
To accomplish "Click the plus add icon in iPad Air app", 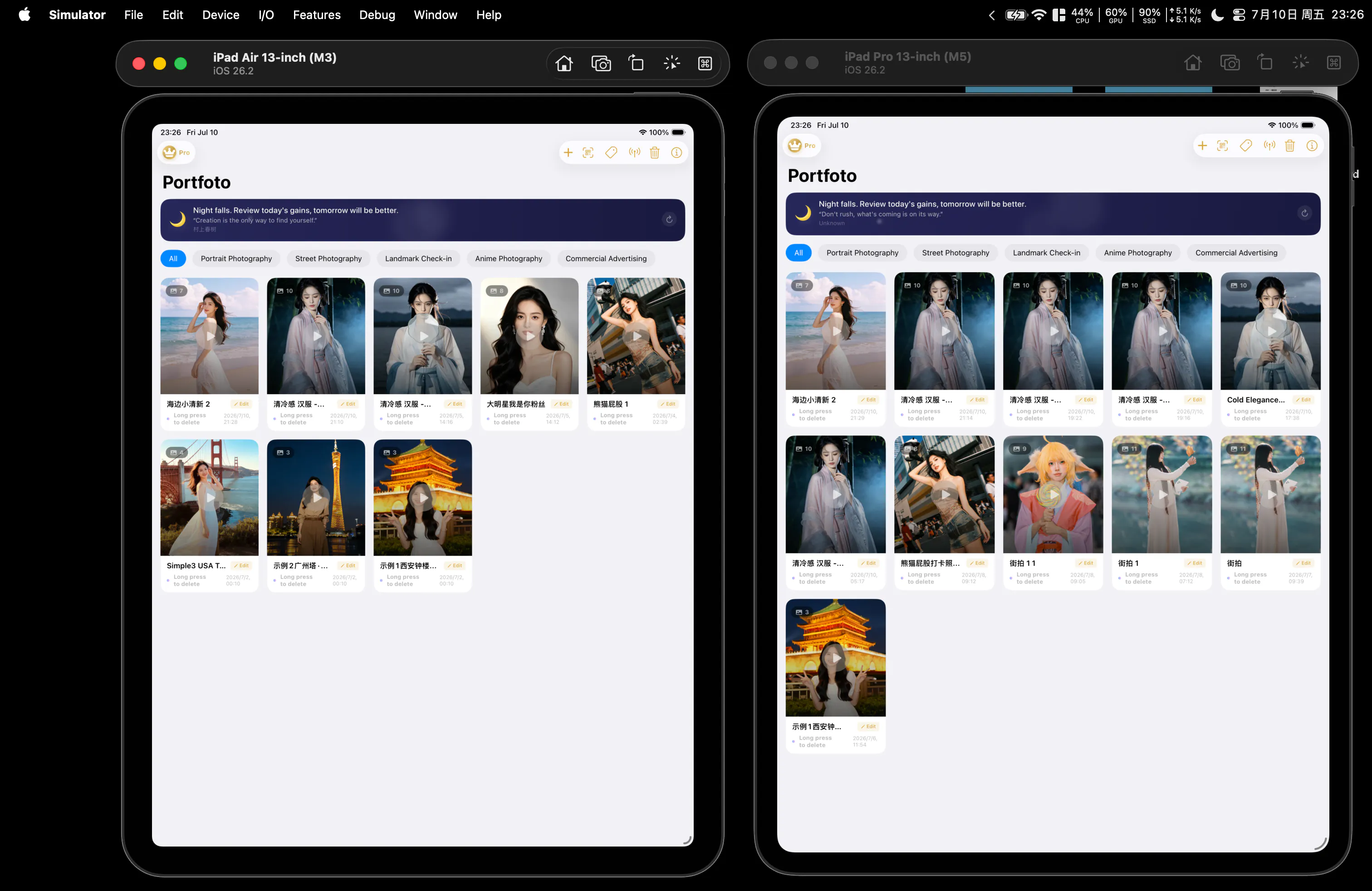I will coord(568,153).
